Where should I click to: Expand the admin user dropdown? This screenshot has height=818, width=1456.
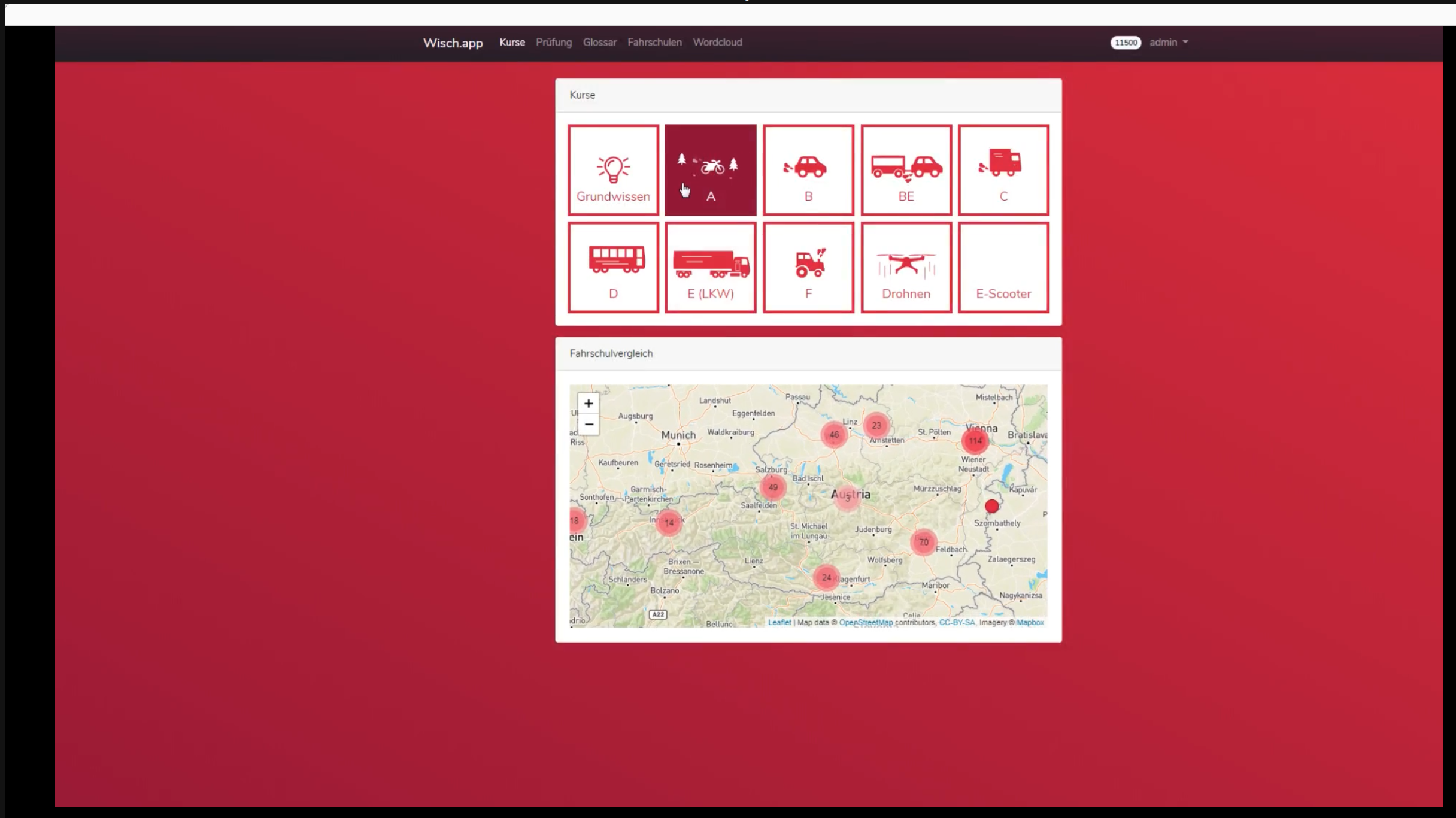pos(1168,43)
